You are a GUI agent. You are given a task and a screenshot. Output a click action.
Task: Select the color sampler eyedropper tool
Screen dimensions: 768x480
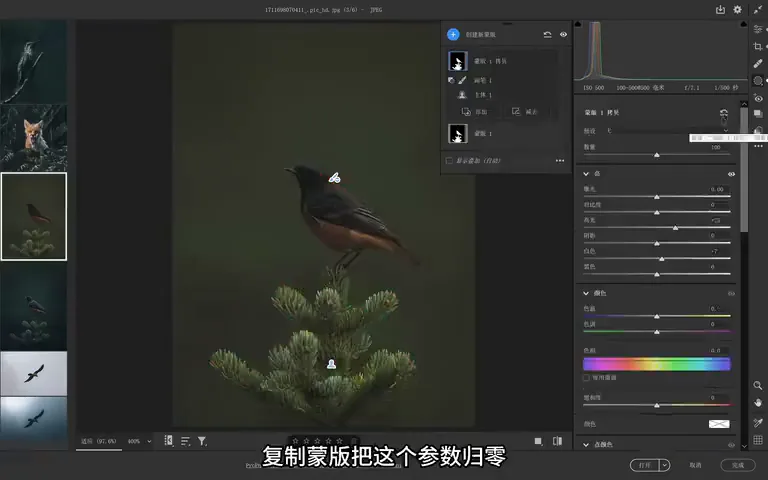pos(758,422)
